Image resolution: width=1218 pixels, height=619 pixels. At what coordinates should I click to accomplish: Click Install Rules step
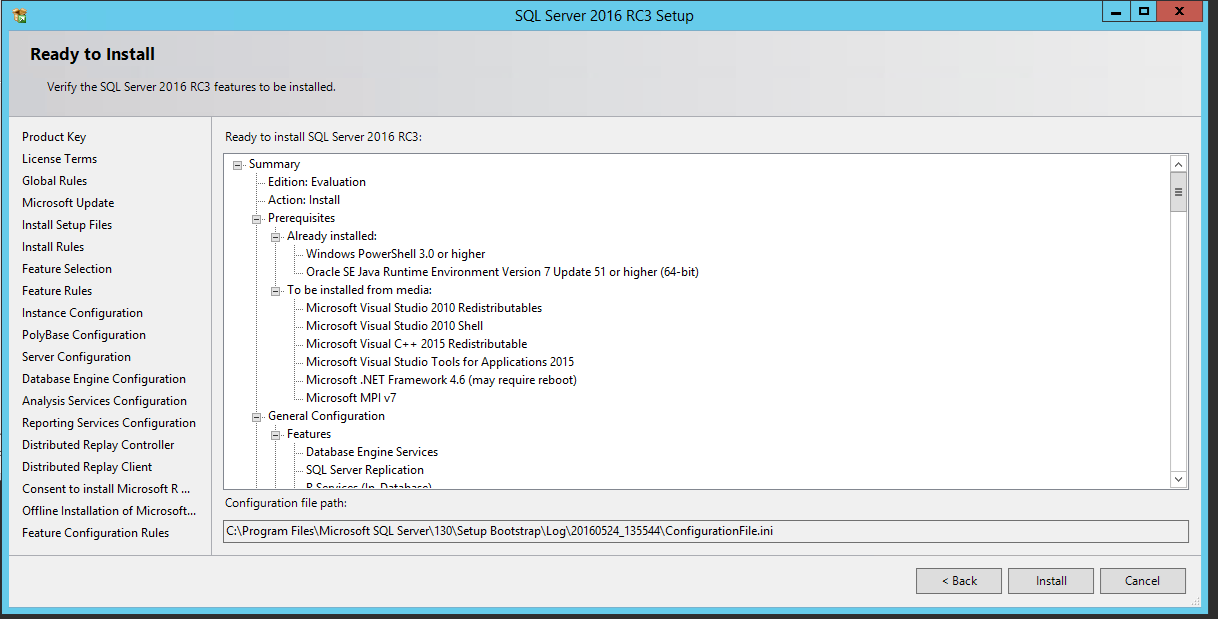tap(53, 247)
